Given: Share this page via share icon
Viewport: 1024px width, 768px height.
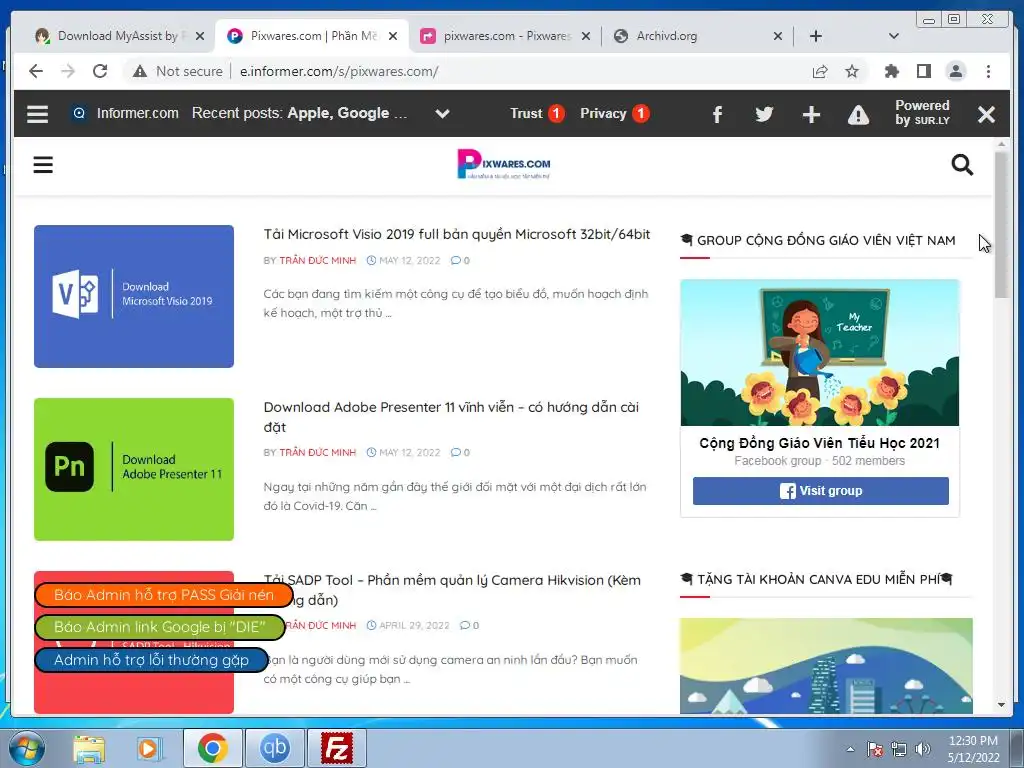Looking at the screenshot, I should [x=820, y=71].
